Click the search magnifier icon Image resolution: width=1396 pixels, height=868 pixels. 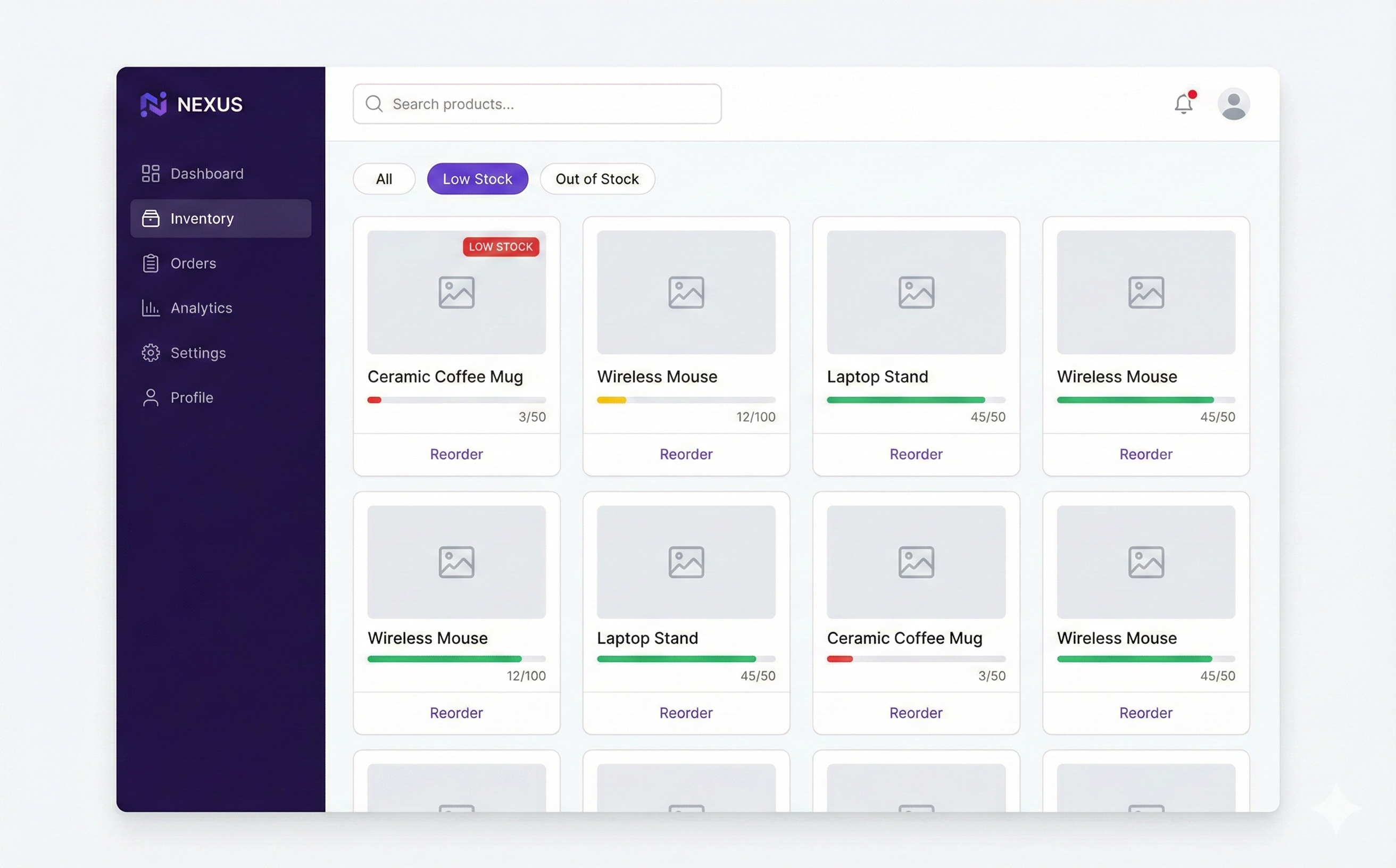pyautogui.click(x=374, y=104)
